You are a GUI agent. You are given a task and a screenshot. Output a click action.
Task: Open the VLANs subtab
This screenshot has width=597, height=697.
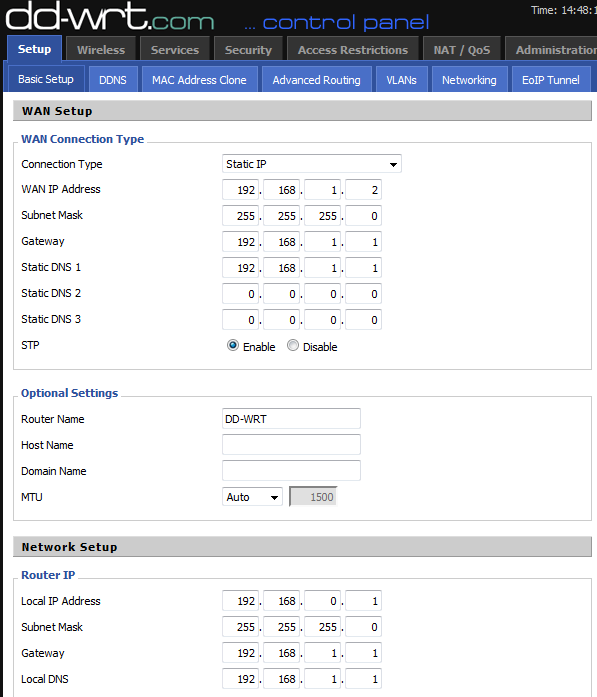[401, 80]
